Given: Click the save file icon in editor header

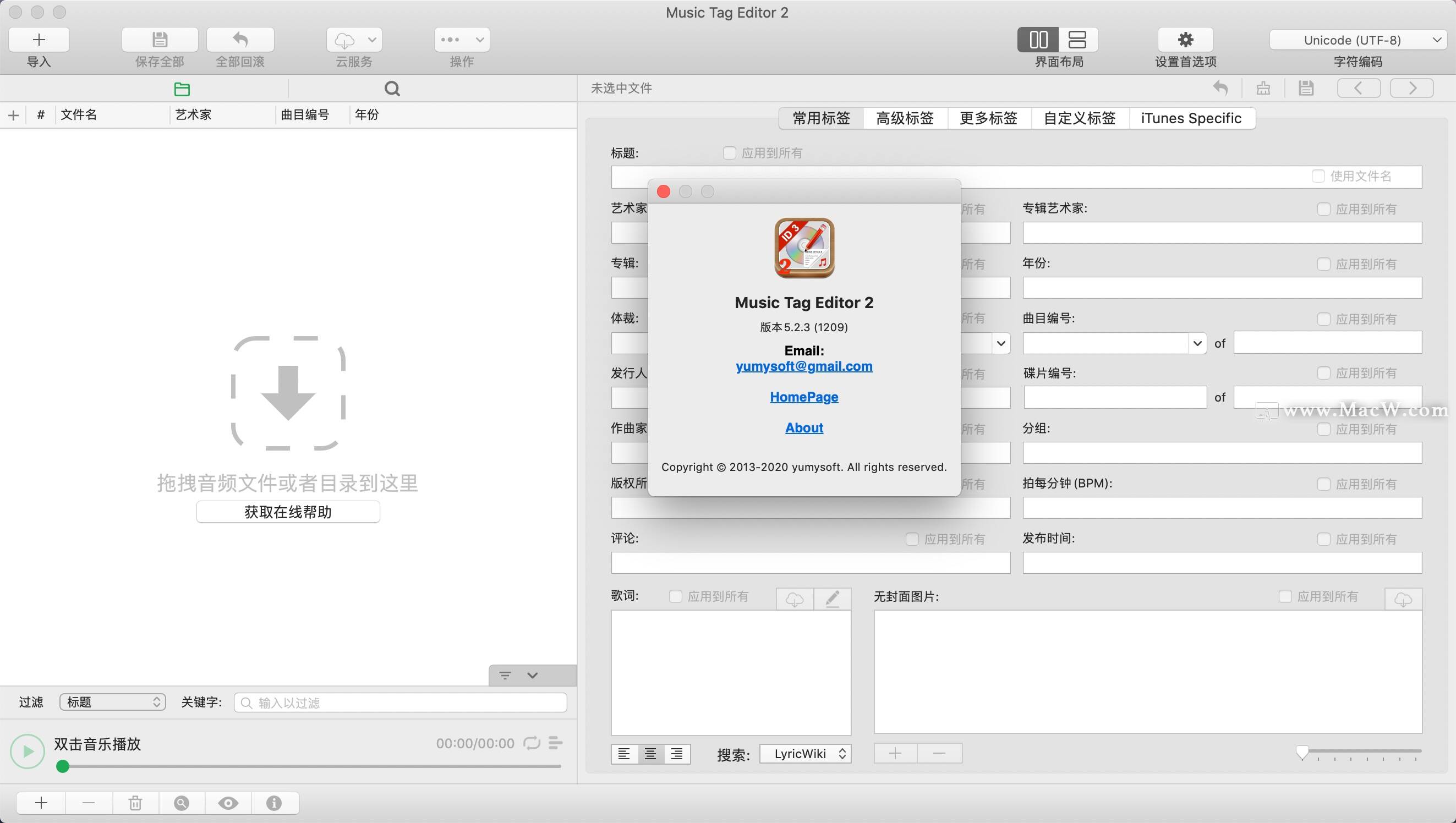Looking at the screenshot, I should pos(1306,88).
